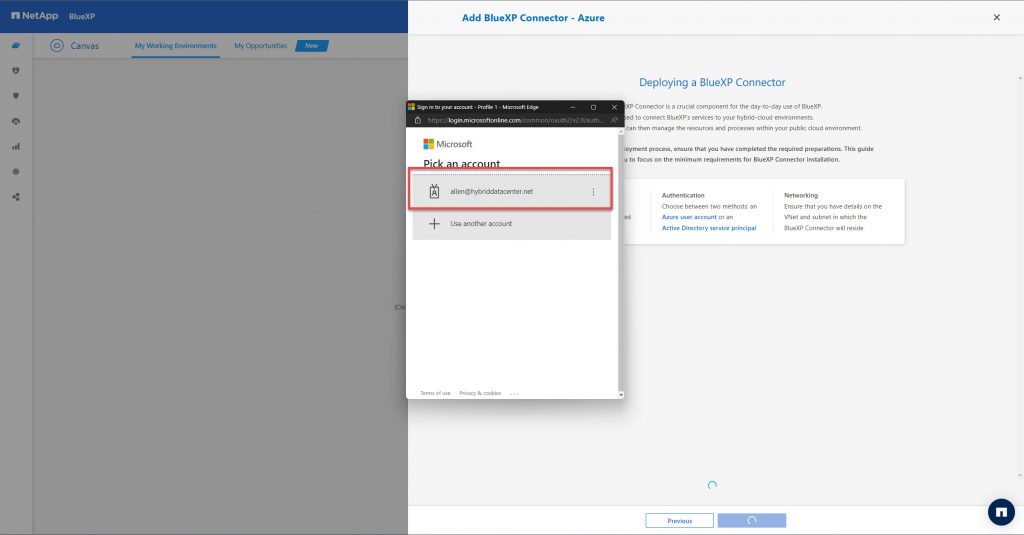Click the Deploying a BlueXP Connector heading
The image size is (1024, 535).
[712, 82]
